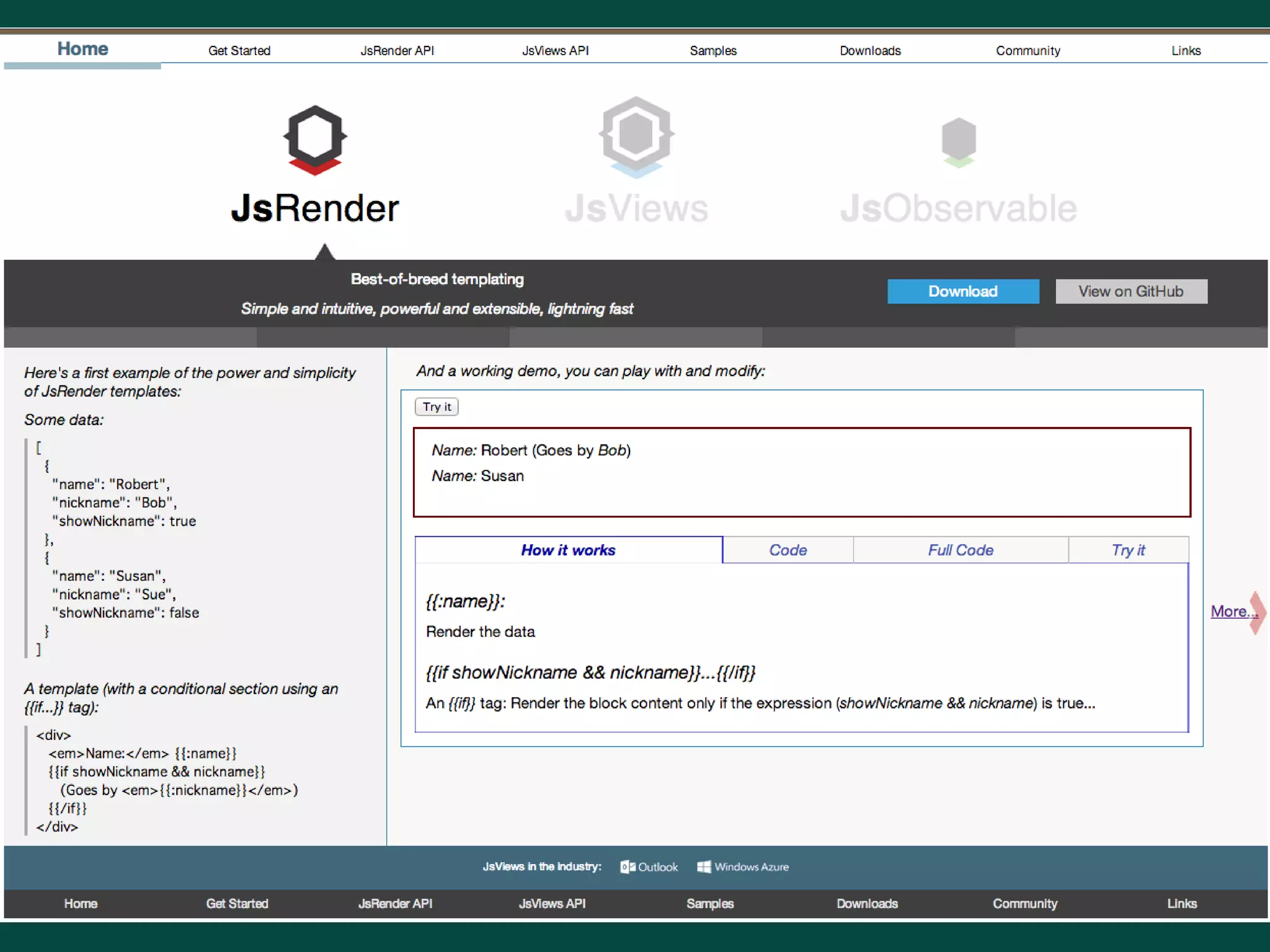The height and width of the screenshot is (952, 1270).
Task: Select the How it works tab
Action: [x=568, y=550]
